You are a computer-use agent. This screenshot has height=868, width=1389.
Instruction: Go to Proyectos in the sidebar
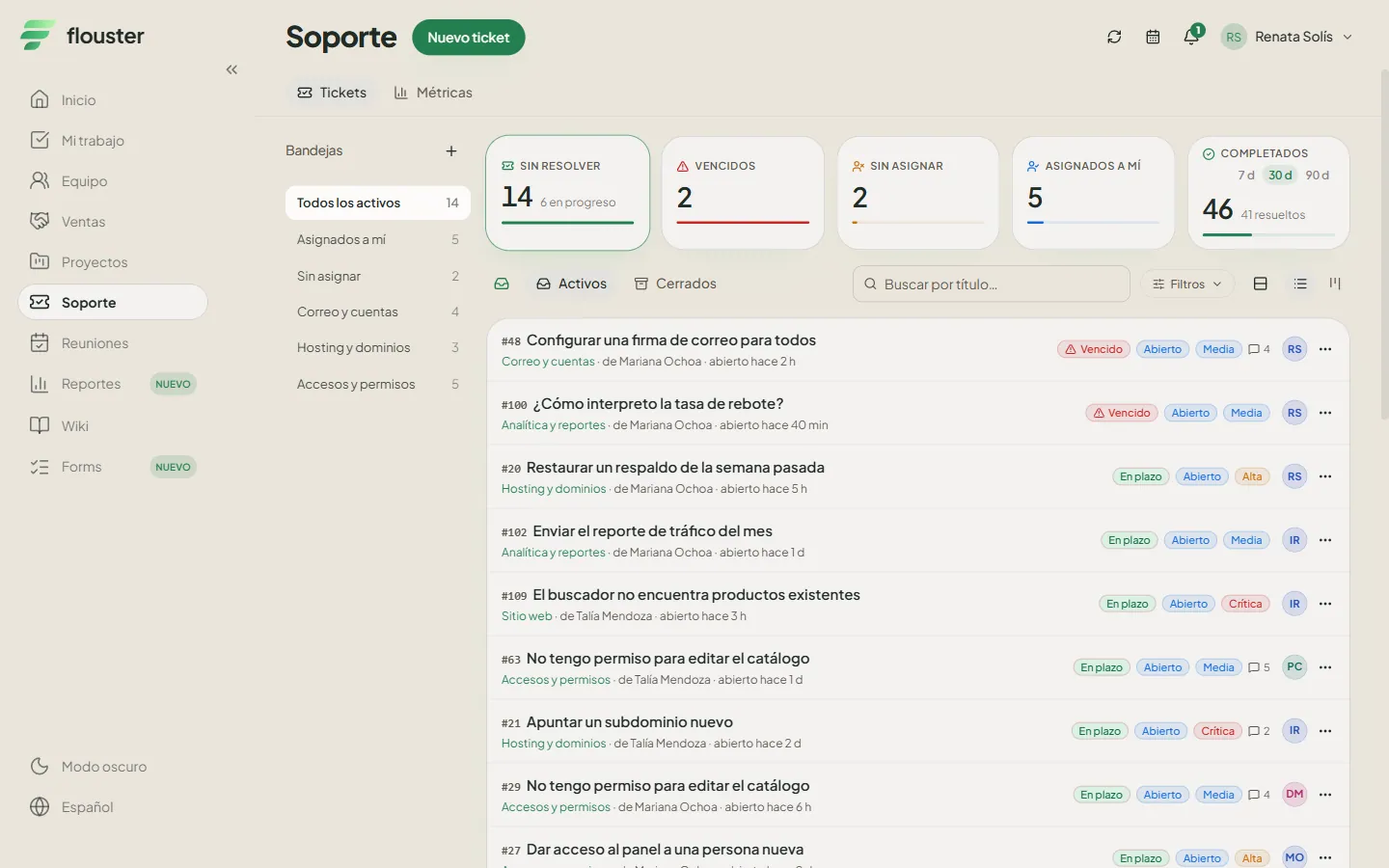tap(113, 262)
